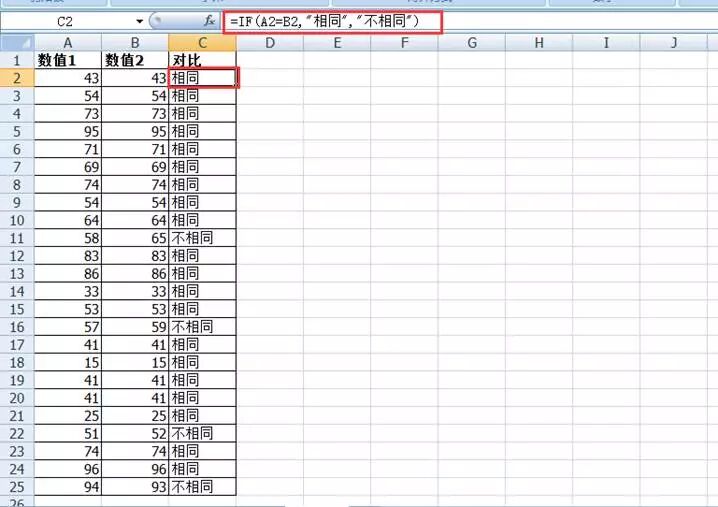The image size is (718, 507).
Task: Select cell A22 with value 51
Action: coord(68,434)
